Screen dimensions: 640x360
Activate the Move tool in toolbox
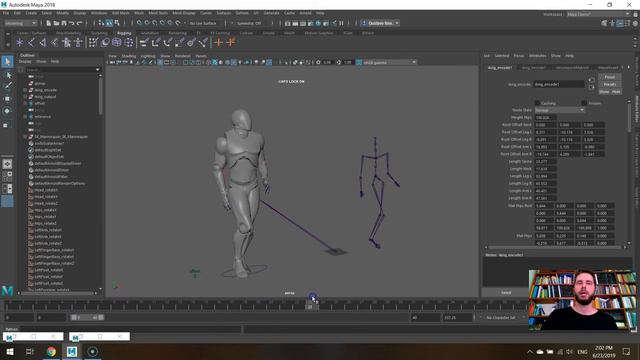point(7,98)
